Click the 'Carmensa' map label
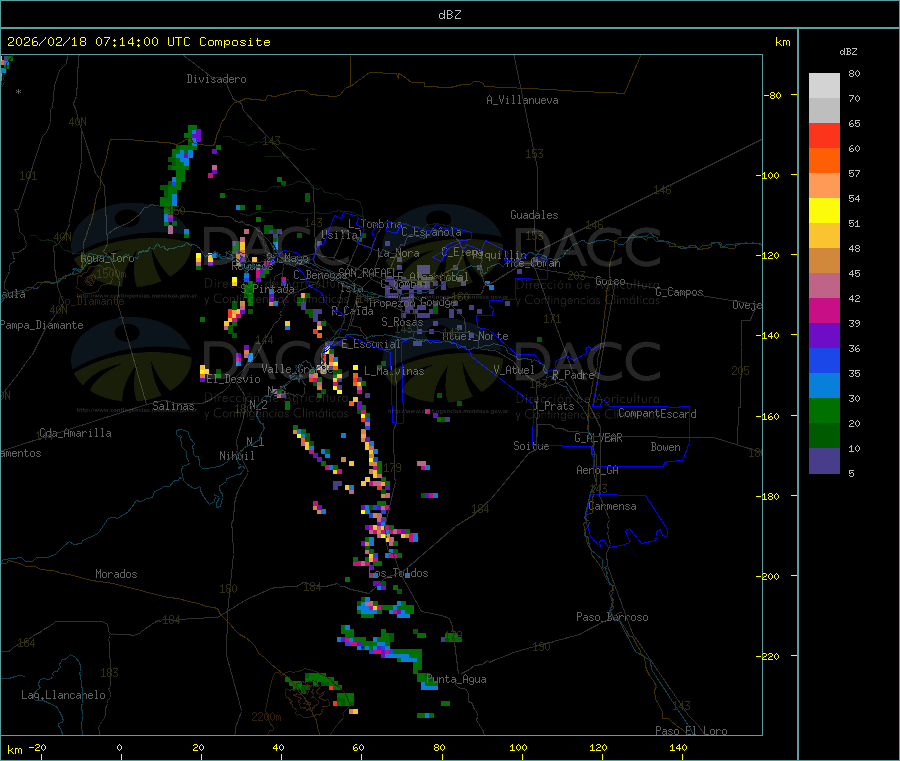Screen dimensions: 900x761 [612, 506]
